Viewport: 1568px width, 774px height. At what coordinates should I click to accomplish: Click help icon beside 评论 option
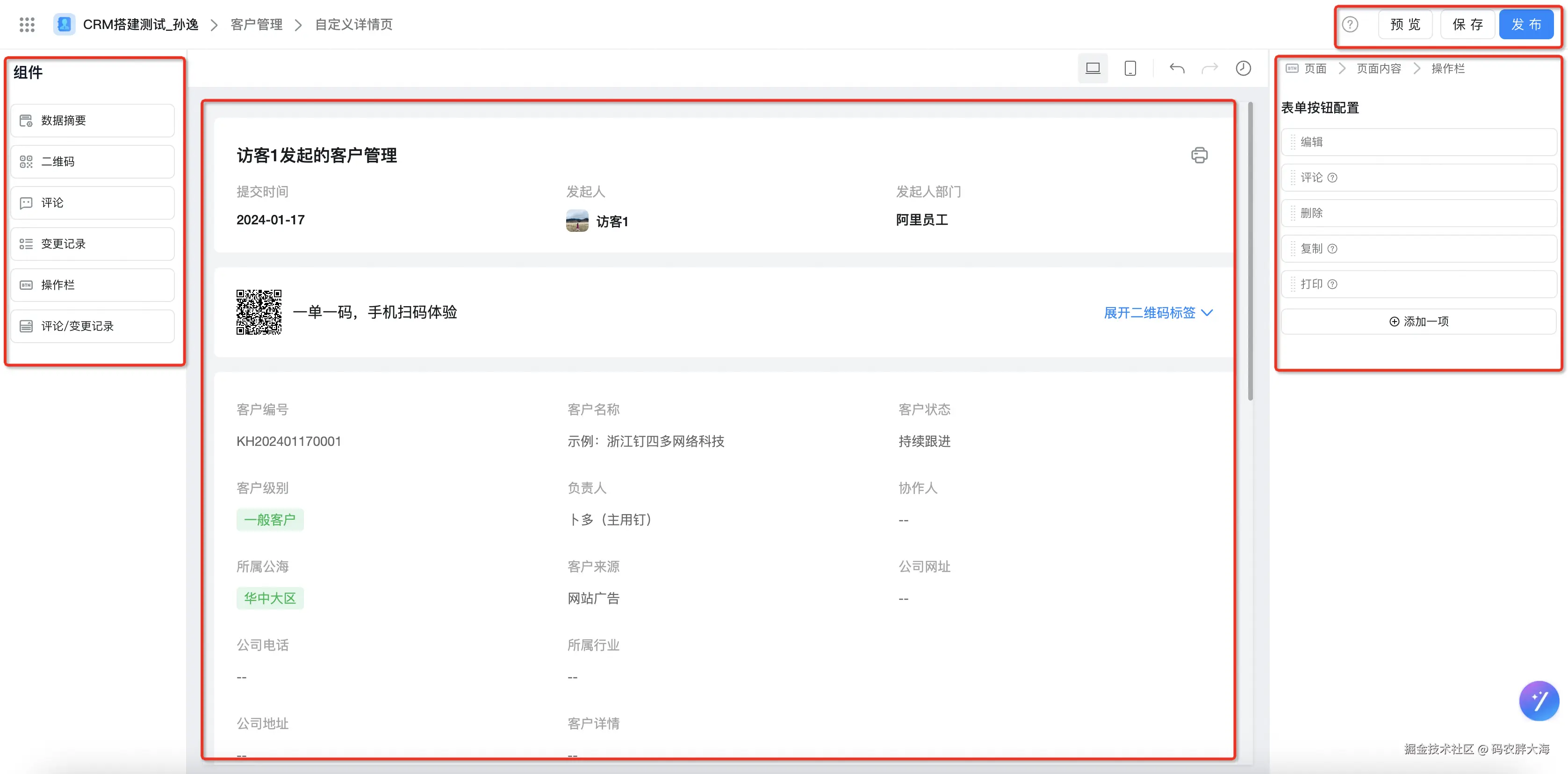pos(1332,178)
